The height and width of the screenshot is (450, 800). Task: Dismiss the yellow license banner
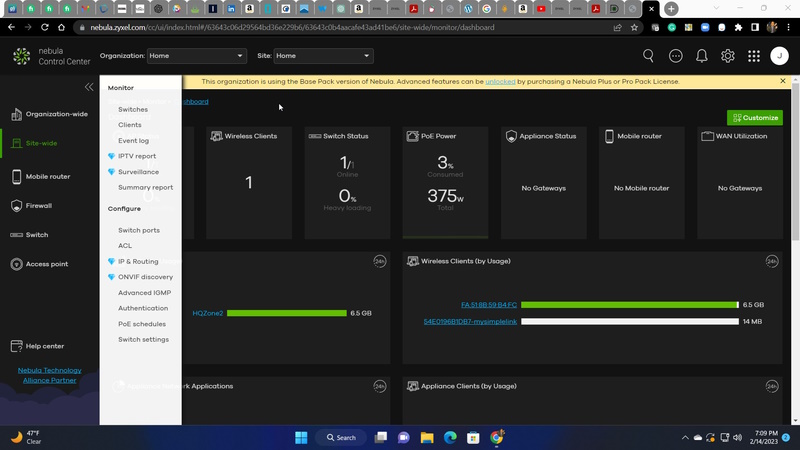[783, 81]
